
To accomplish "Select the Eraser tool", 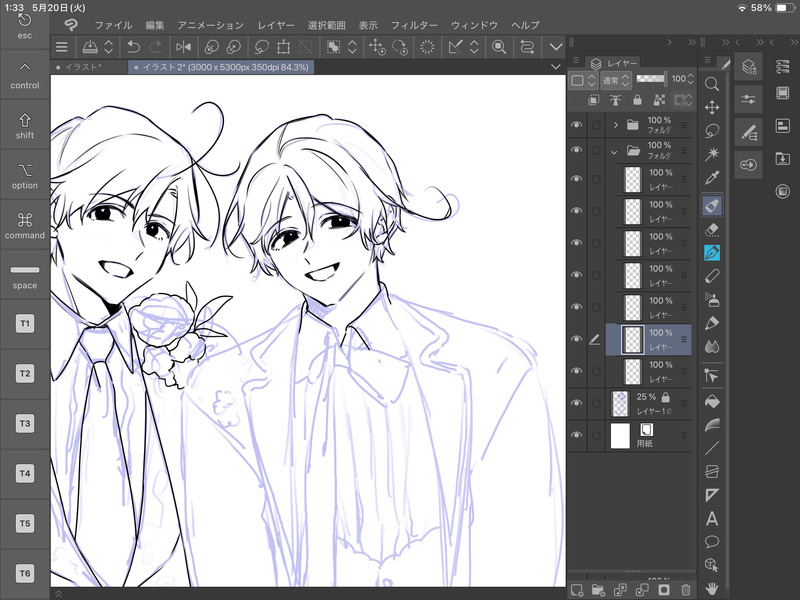I will tap(712, 230).
